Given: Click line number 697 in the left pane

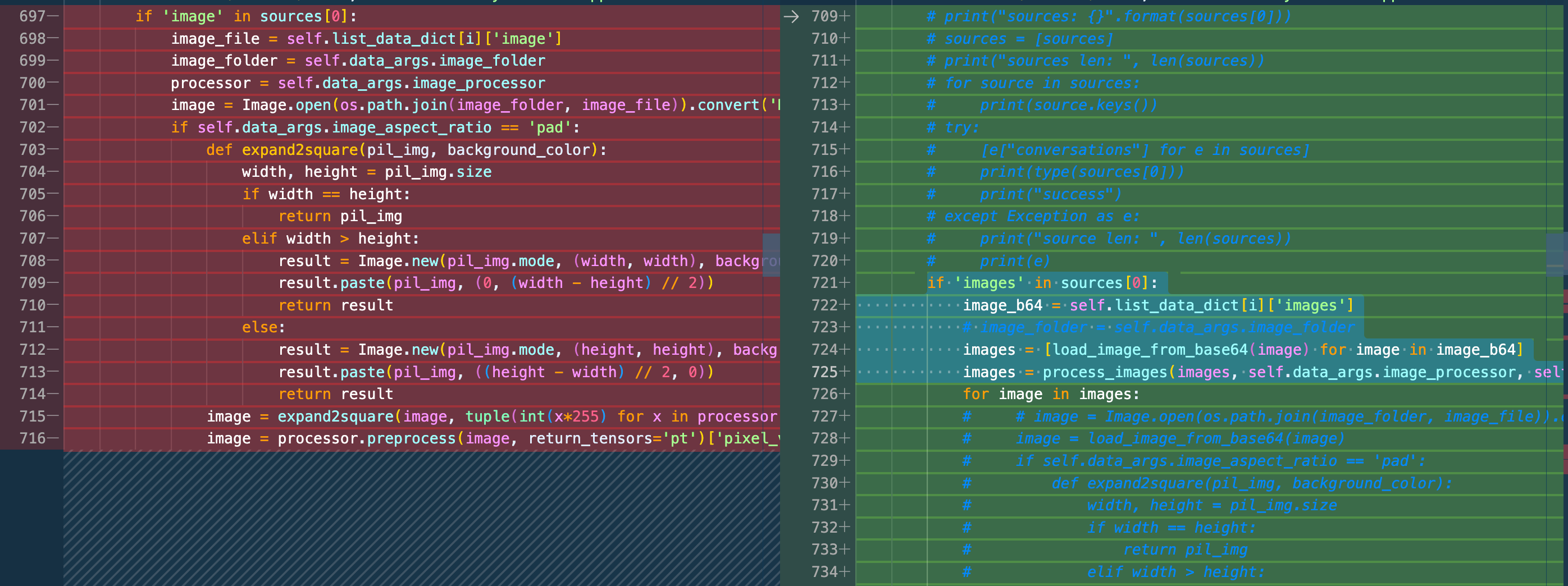Looking at the screenshot, I should pos(32,16).
